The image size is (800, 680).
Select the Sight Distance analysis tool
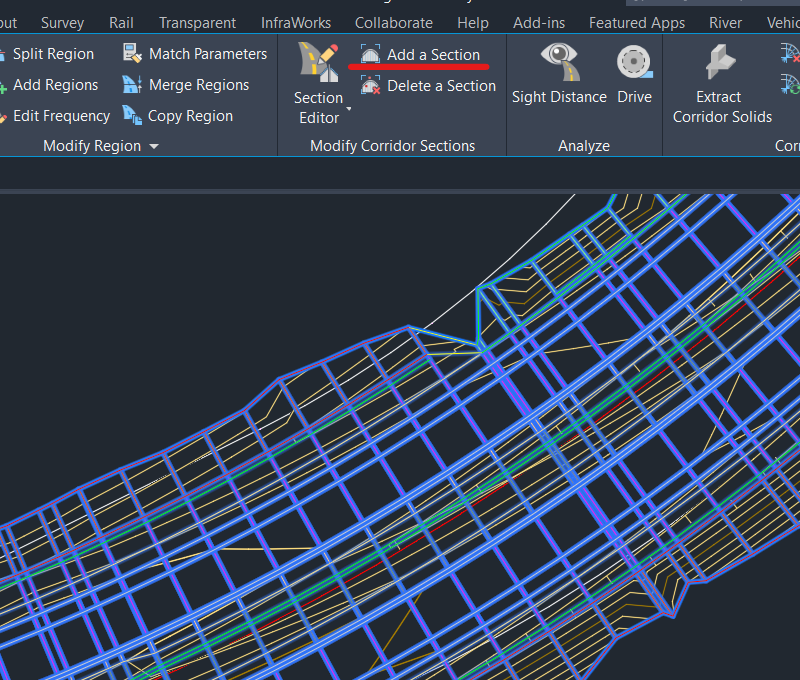559,72
